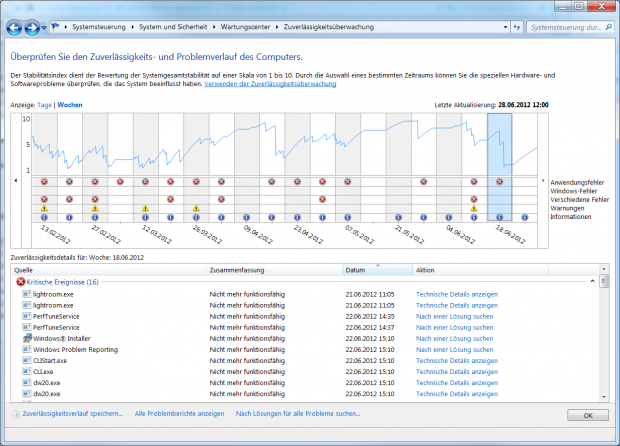Switch the chart view to Tage
The image size is (620, 446).
pos(44,104)
